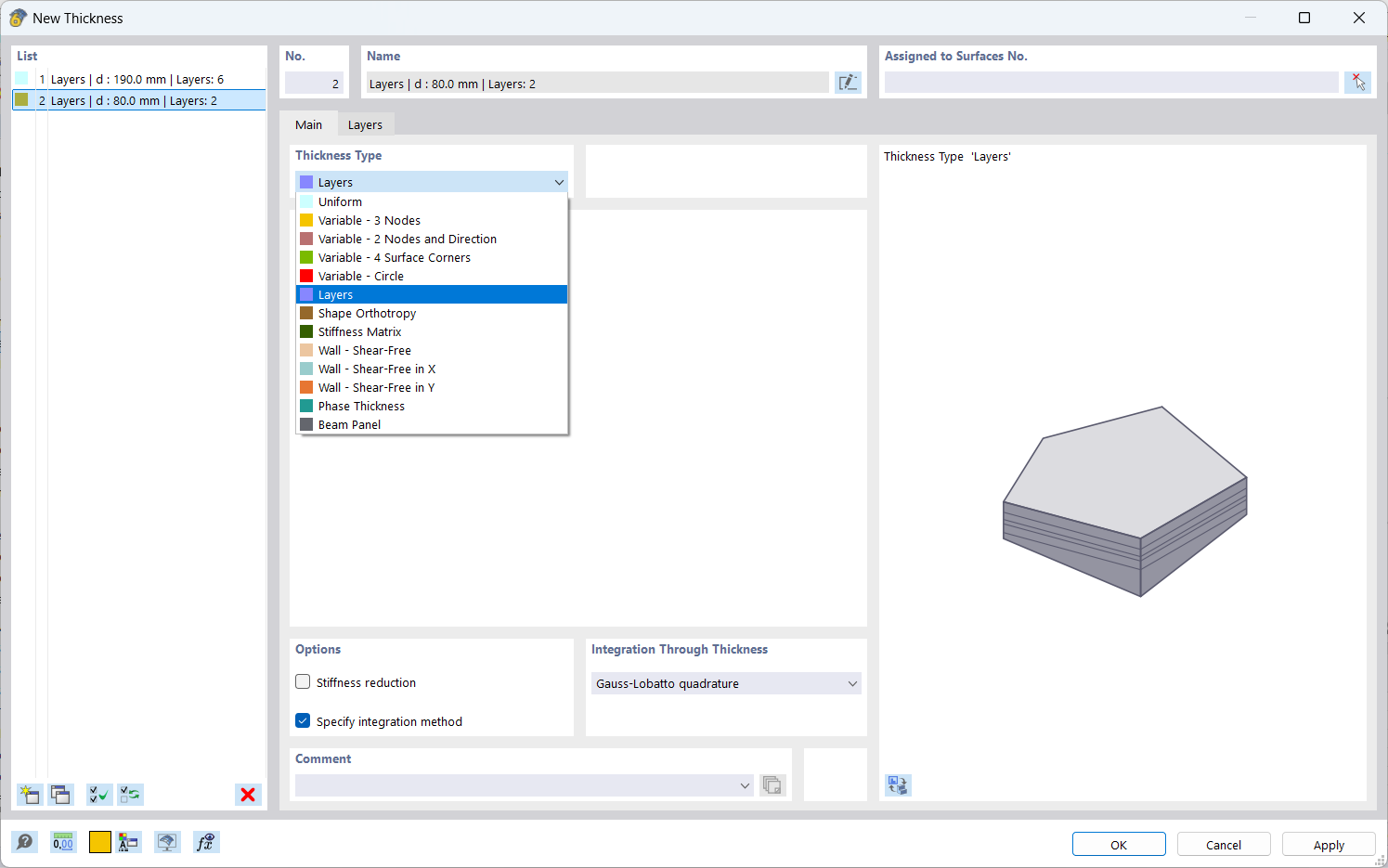Enable Stiffness reduction
The image size is (1388, 868).
pos(302,681)
